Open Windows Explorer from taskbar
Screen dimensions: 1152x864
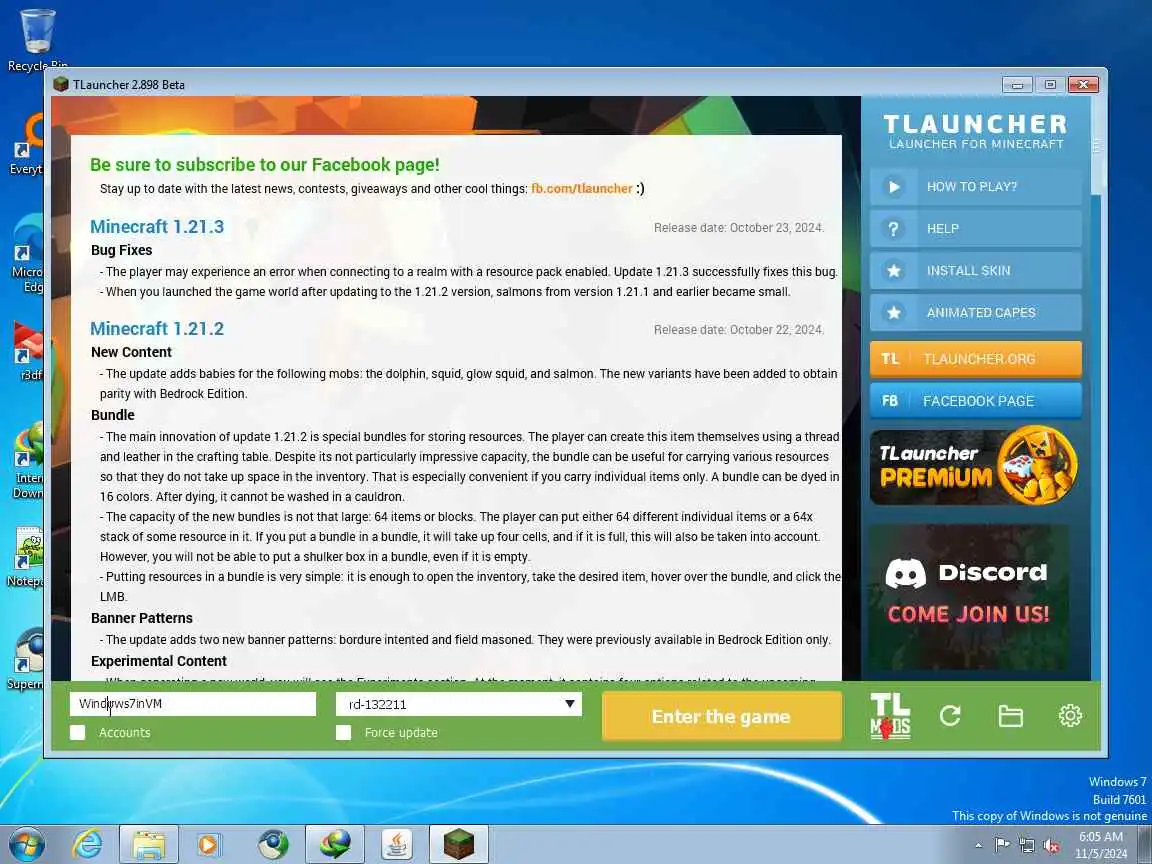(148, 845)
